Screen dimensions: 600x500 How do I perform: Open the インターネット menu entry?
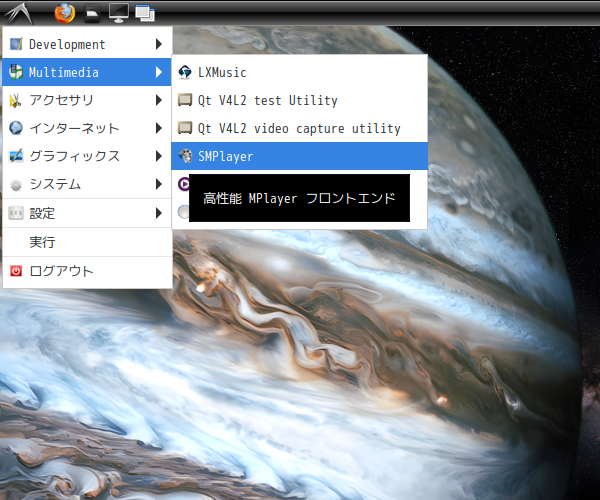click(x=87, y=128)
